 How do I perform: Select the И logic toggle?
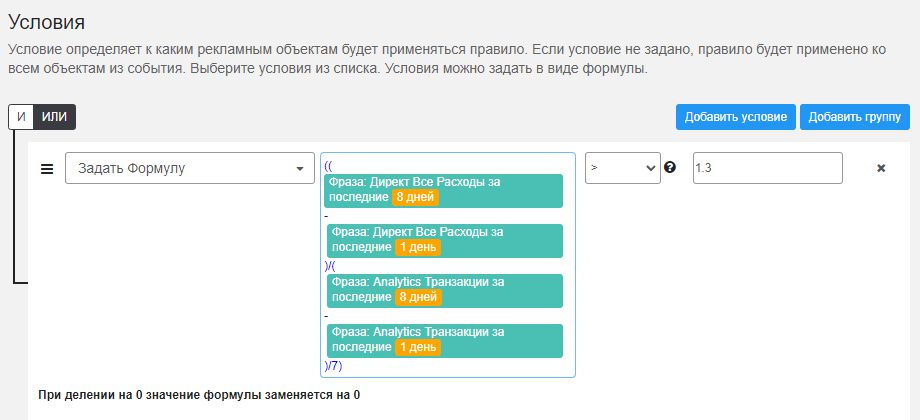coord(21,117)
